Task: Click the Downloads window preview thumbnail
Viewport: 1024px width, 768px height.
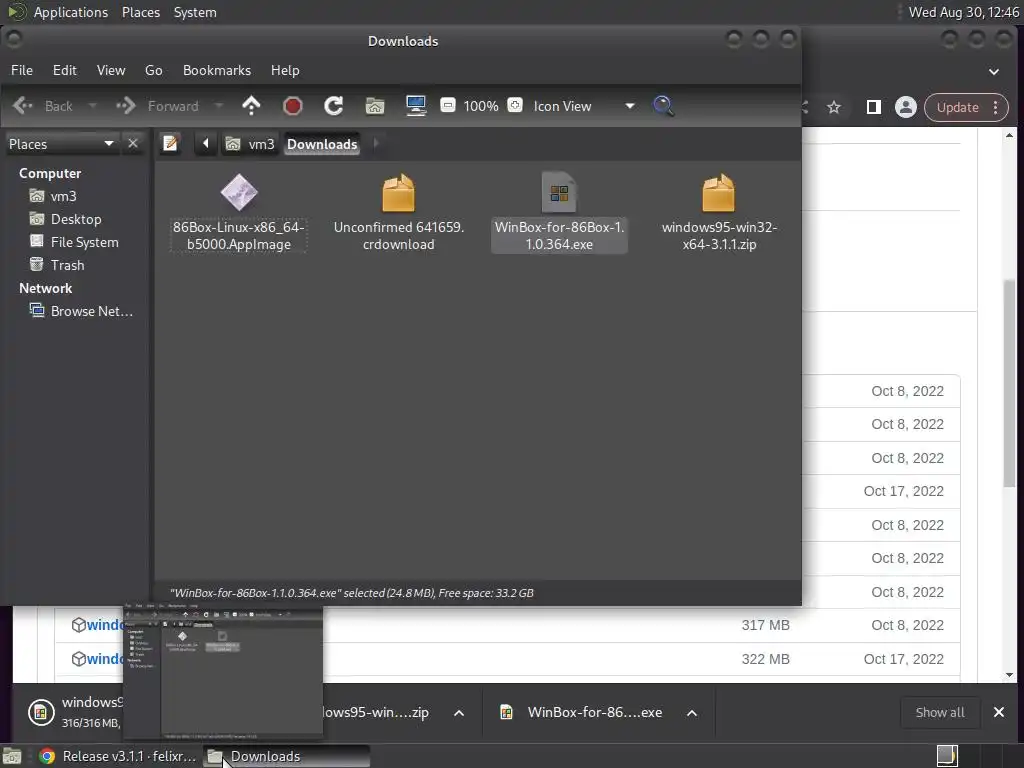Action: [223, 673]
